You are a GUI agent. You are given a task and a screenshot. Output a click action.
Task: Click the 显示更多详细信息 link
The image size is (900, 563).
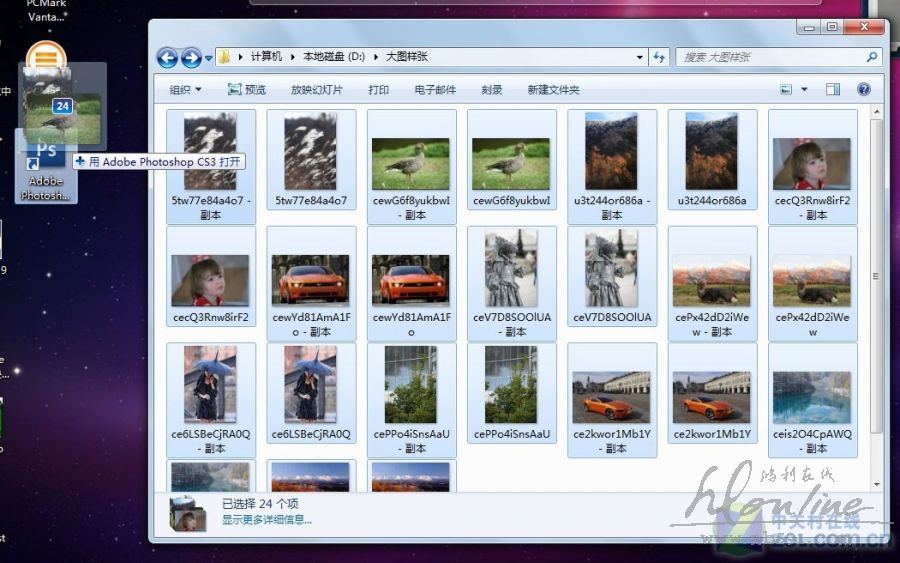pyautogui.click(x=266, y=520)
